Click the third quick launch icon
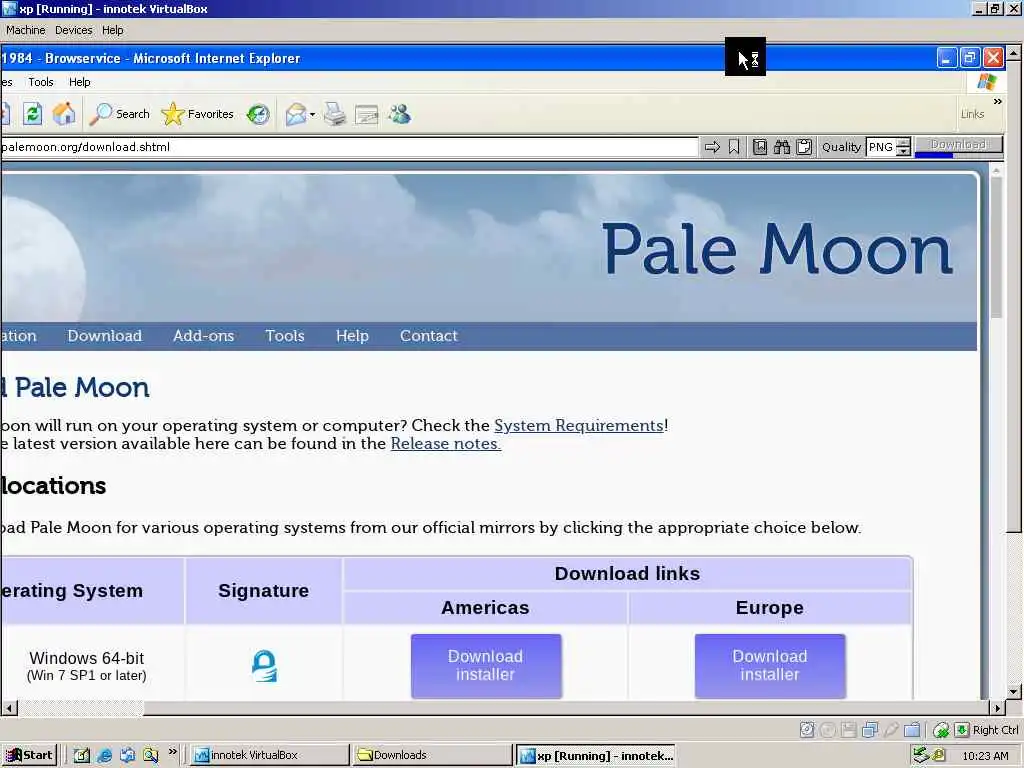1024x768 pixels. click(x=127, y=756)
